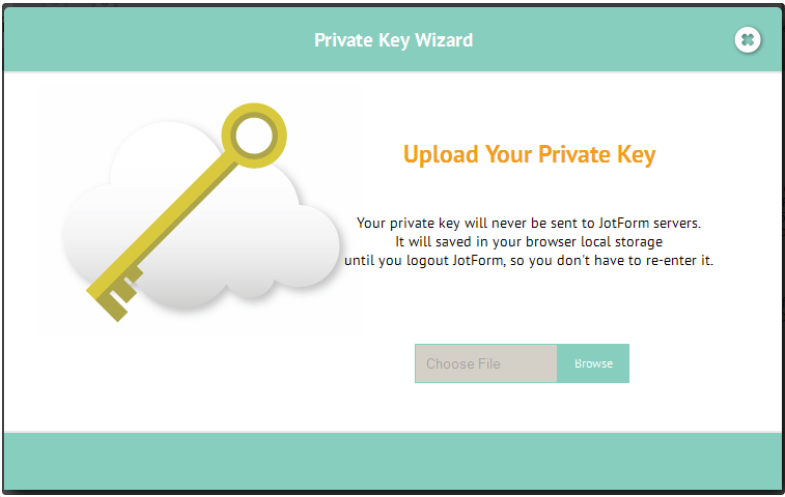Select the Choose File input field

(486, 363)
